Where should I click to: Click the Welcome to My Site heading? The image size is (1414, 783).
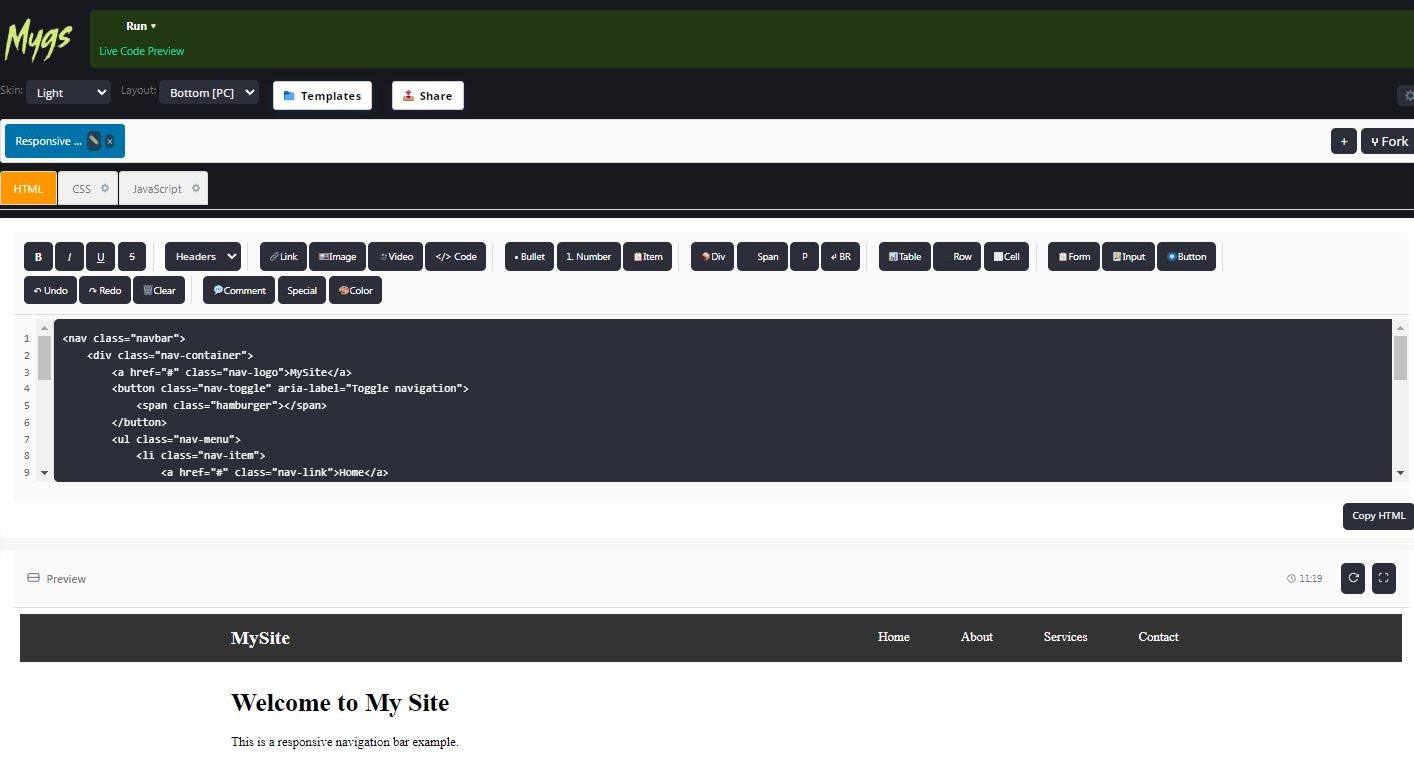pyautogui.click(x=340, y=703)
